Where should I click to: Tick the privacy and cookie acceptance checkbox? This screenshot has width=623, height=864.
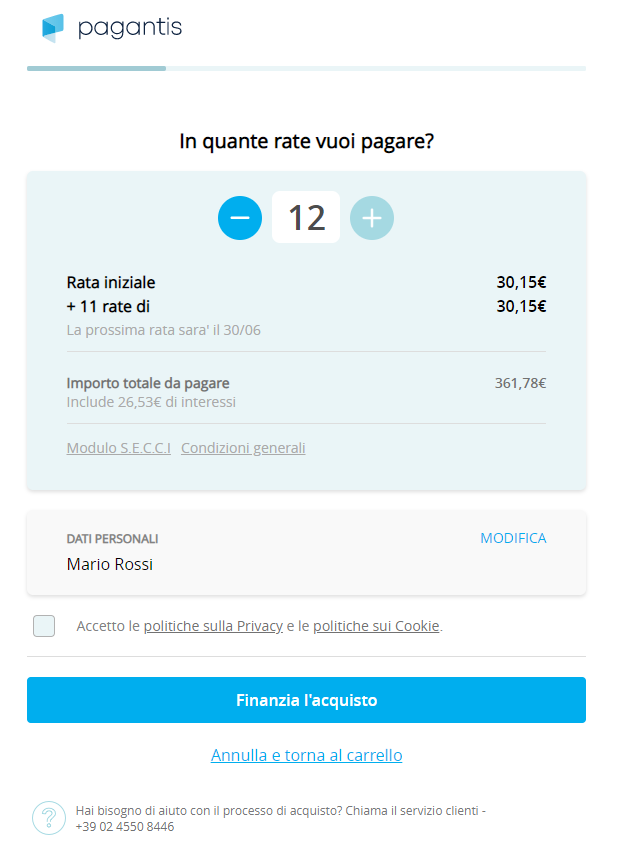tap(44, 626)
